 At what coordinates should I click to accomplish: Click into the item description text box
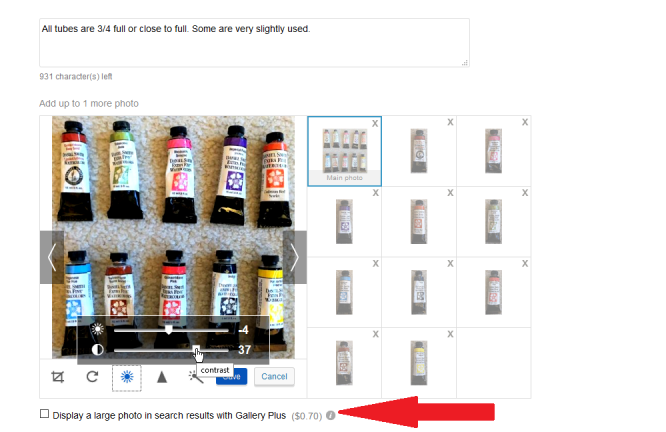click(x=254, y=42)
